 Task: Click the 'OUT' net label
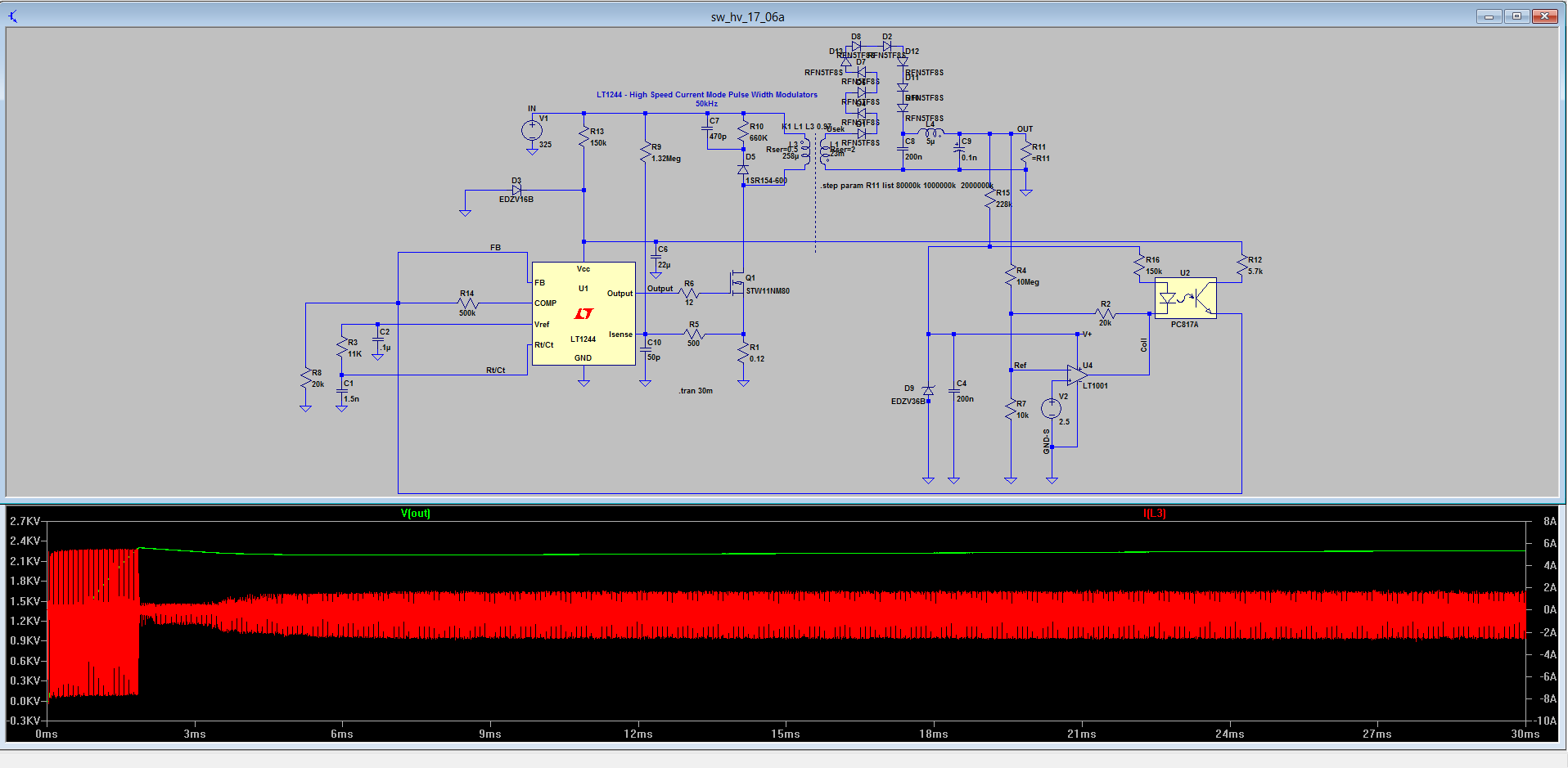1025,129
